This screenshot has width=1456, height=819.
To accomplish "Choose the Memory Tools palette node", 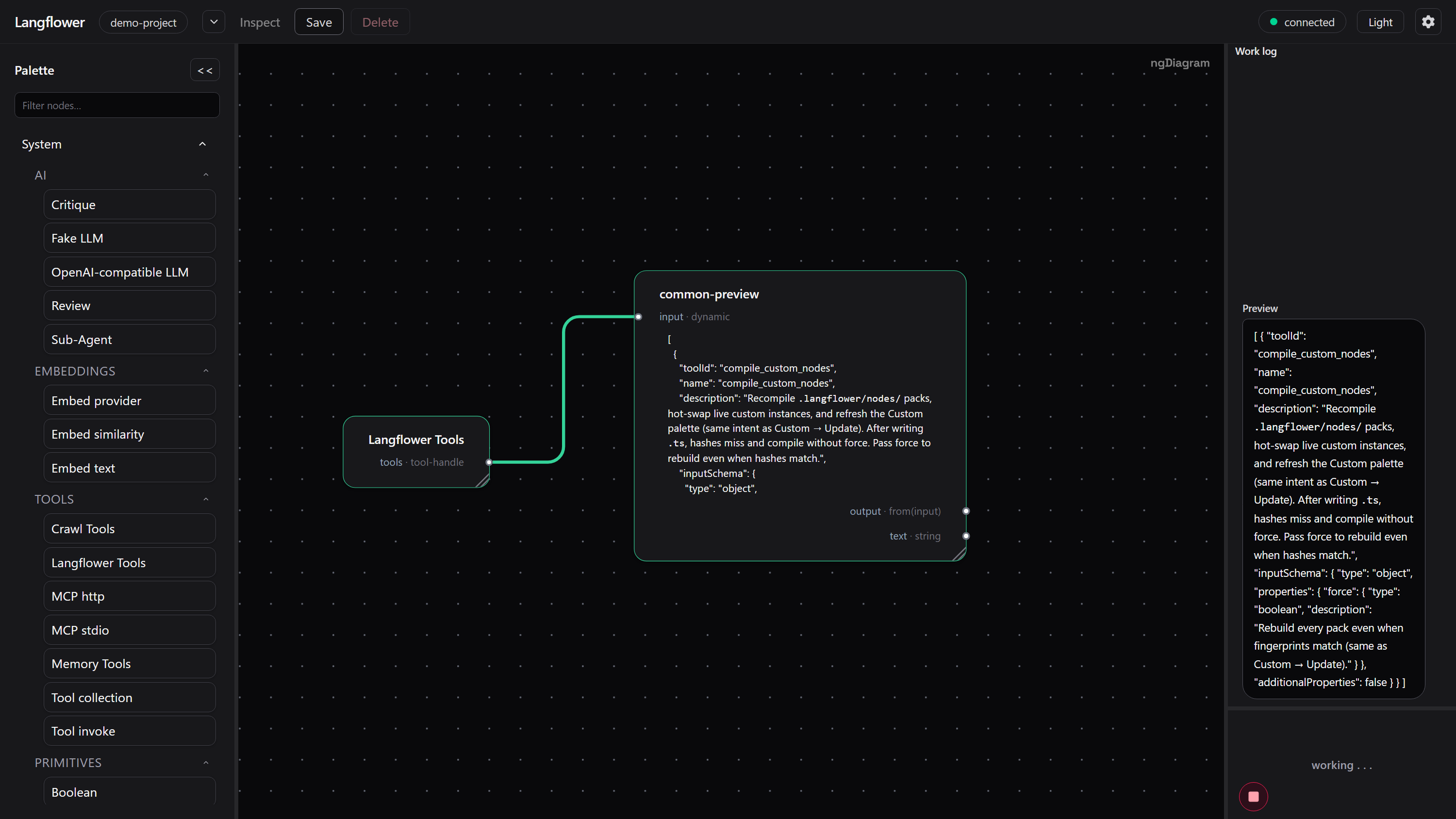I will tap(130, 664).
